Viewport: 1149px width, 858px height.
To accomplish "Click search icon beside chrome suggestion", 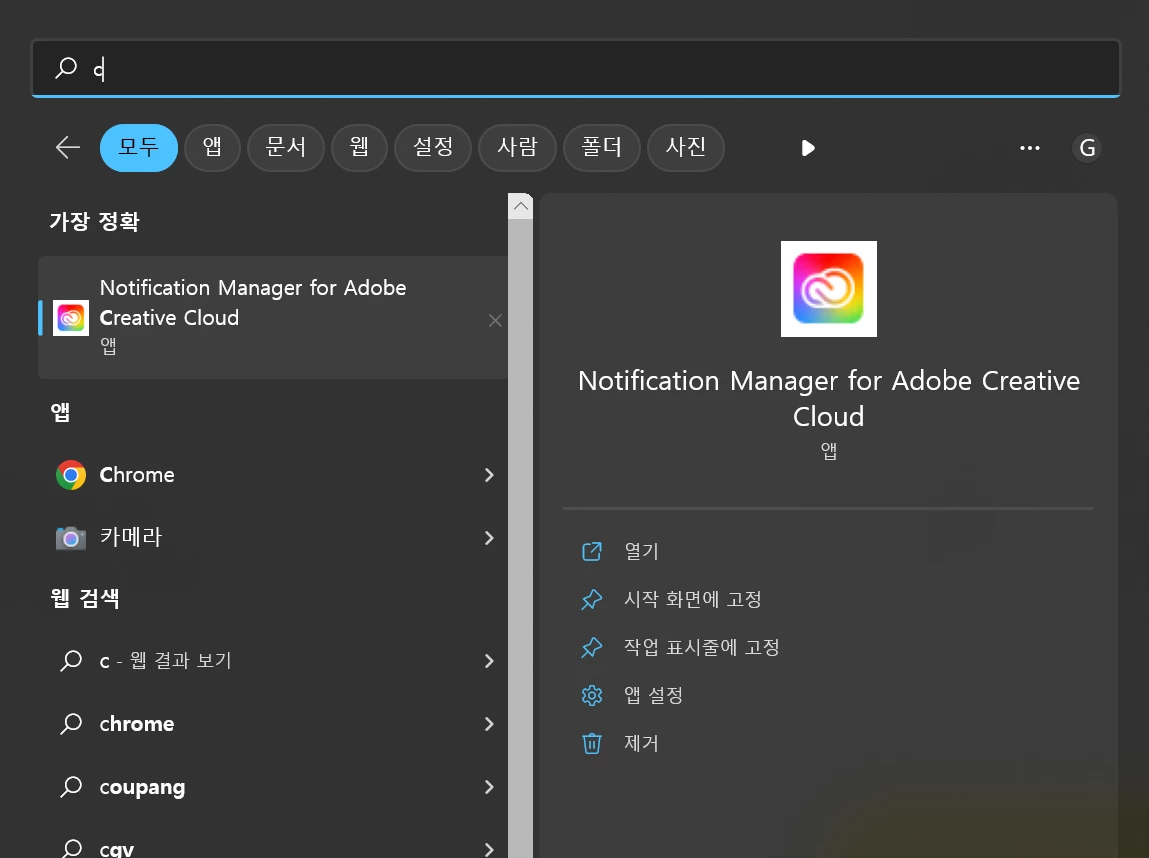I will [71, 724].
